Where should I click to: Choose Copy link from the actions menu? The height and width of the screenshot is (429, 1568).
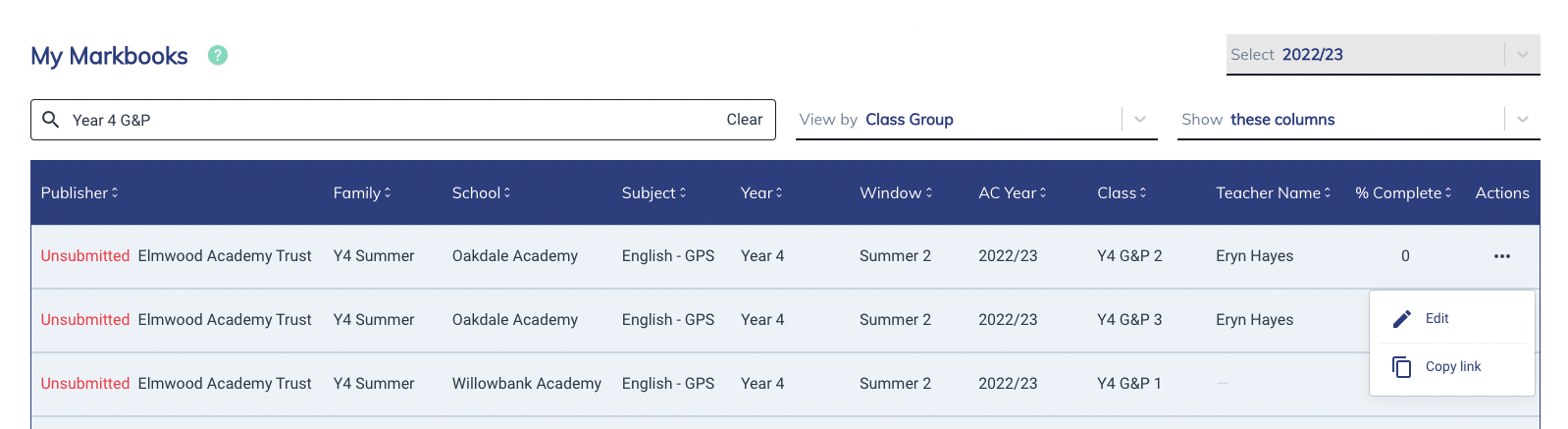[1452, 367]
